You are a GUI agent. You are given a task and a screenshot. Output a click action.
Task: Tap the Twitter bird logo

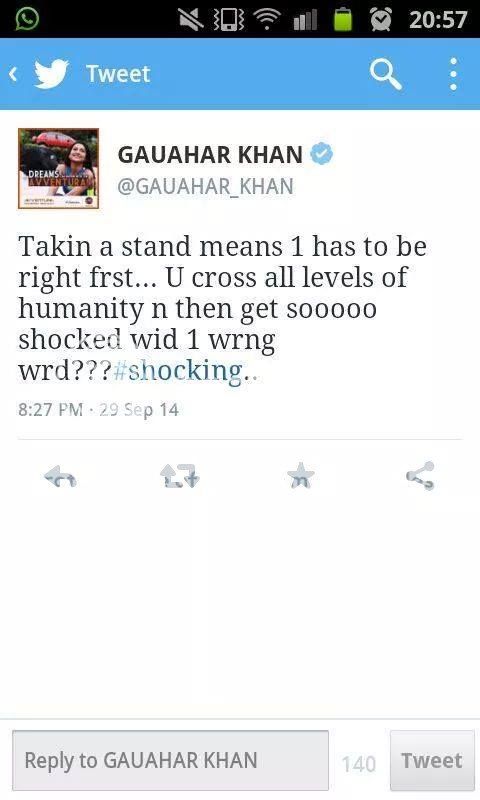tap(51, 74)
